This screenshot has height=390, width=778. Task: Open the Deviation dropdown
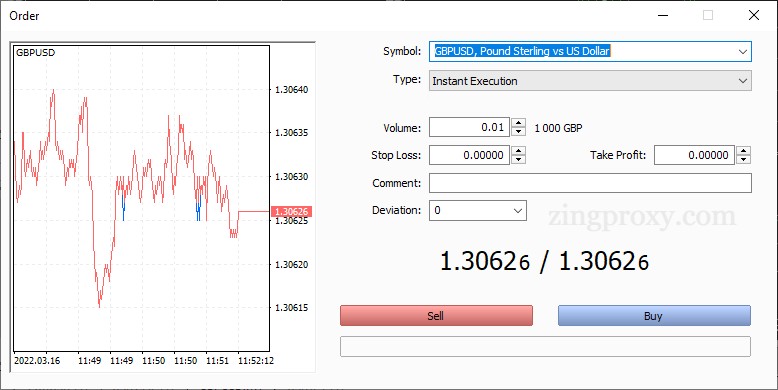[x=518, y=211]
